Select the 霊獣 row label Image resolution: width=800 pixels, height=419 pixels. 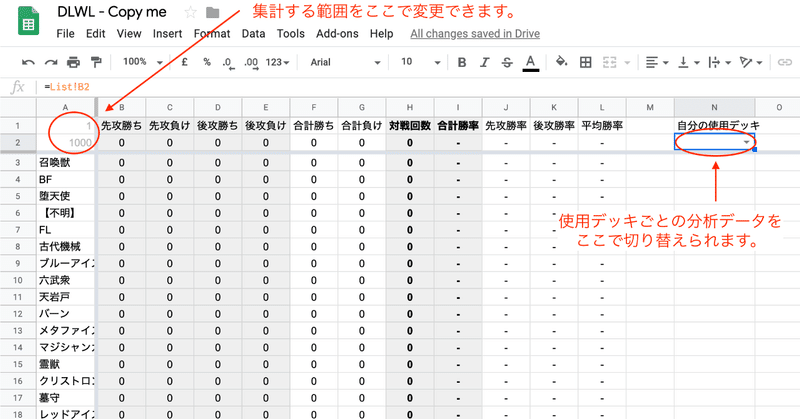click(x=65, y=364)
